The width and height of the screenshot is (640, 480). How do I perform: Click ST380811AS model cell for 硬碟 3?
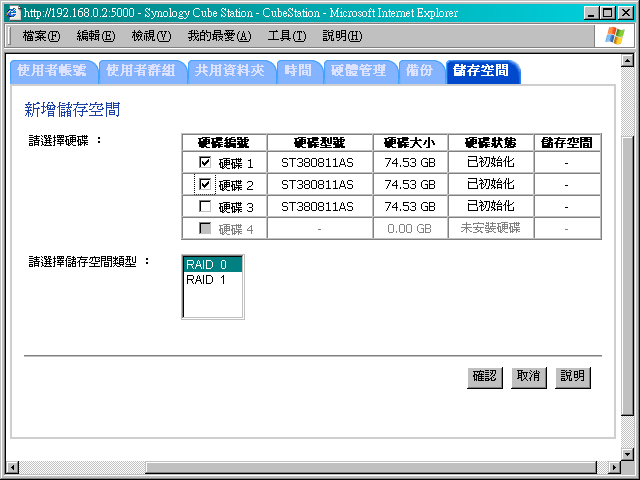click(x=320, y=207)
